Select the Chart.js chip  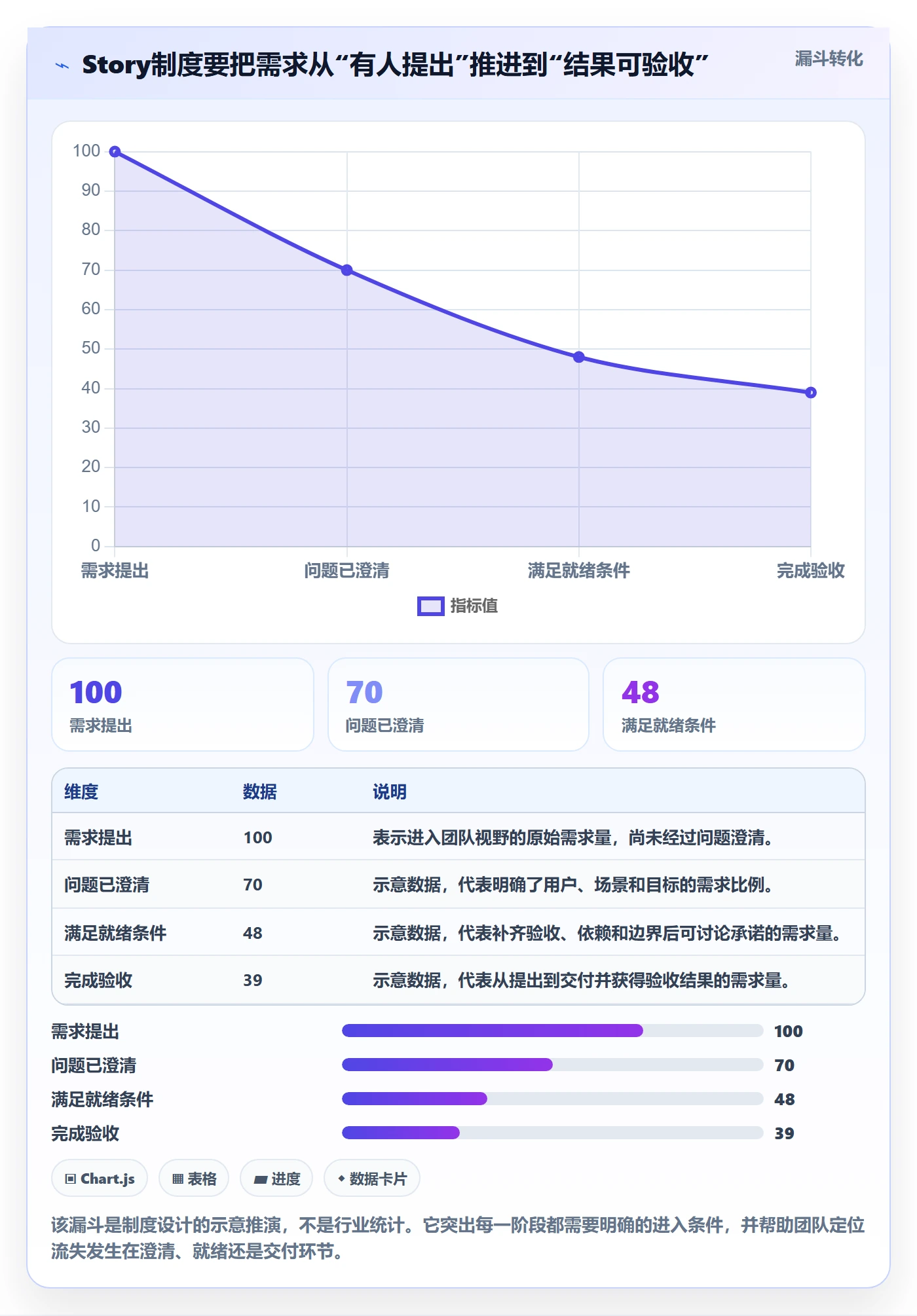tap(100, 1179)
